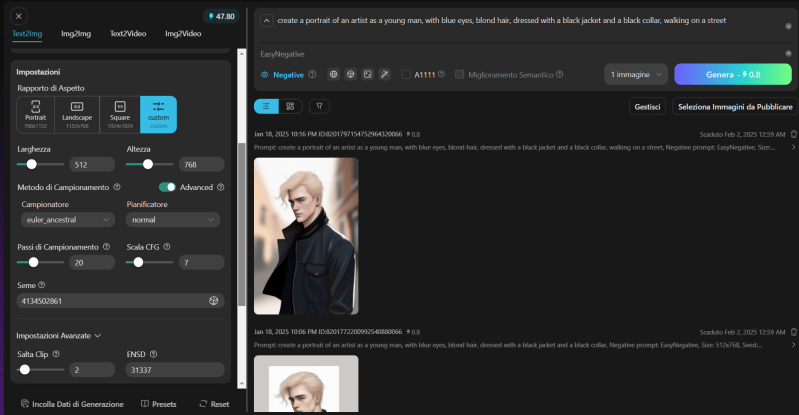799x415 pixels.
Task: Open the filter icon for results
Action: 318,106
